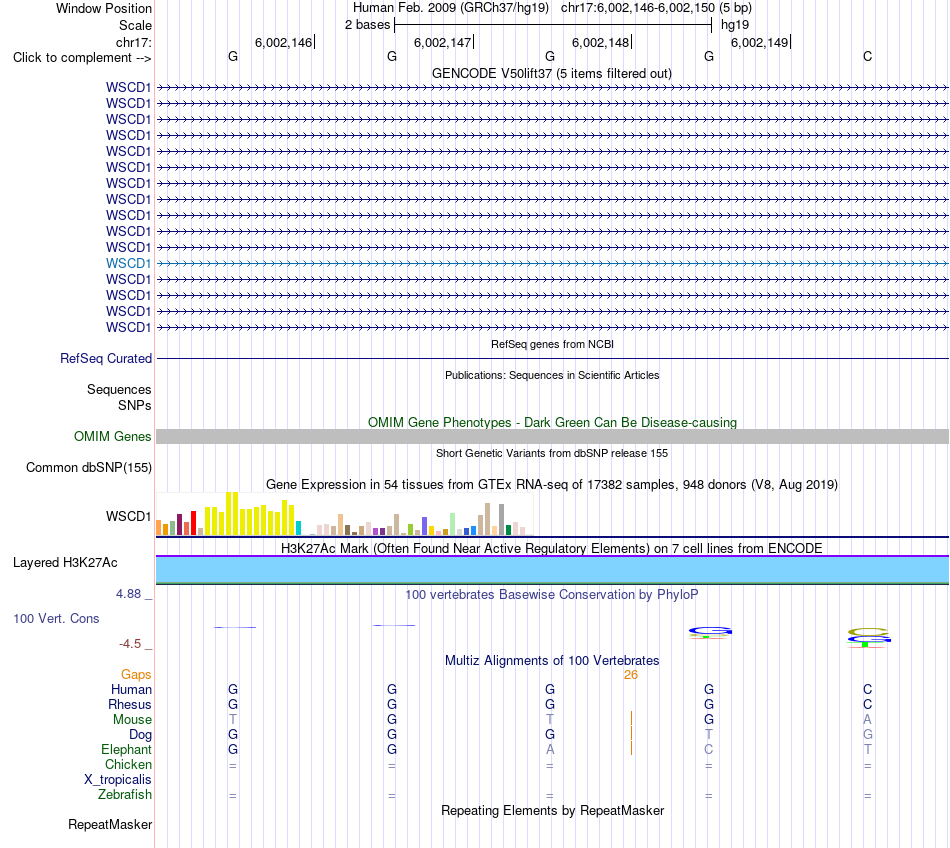The image size is (950, 848).
Task: Click the 'RepeatMasker' track label
Action: click(110, 824)
